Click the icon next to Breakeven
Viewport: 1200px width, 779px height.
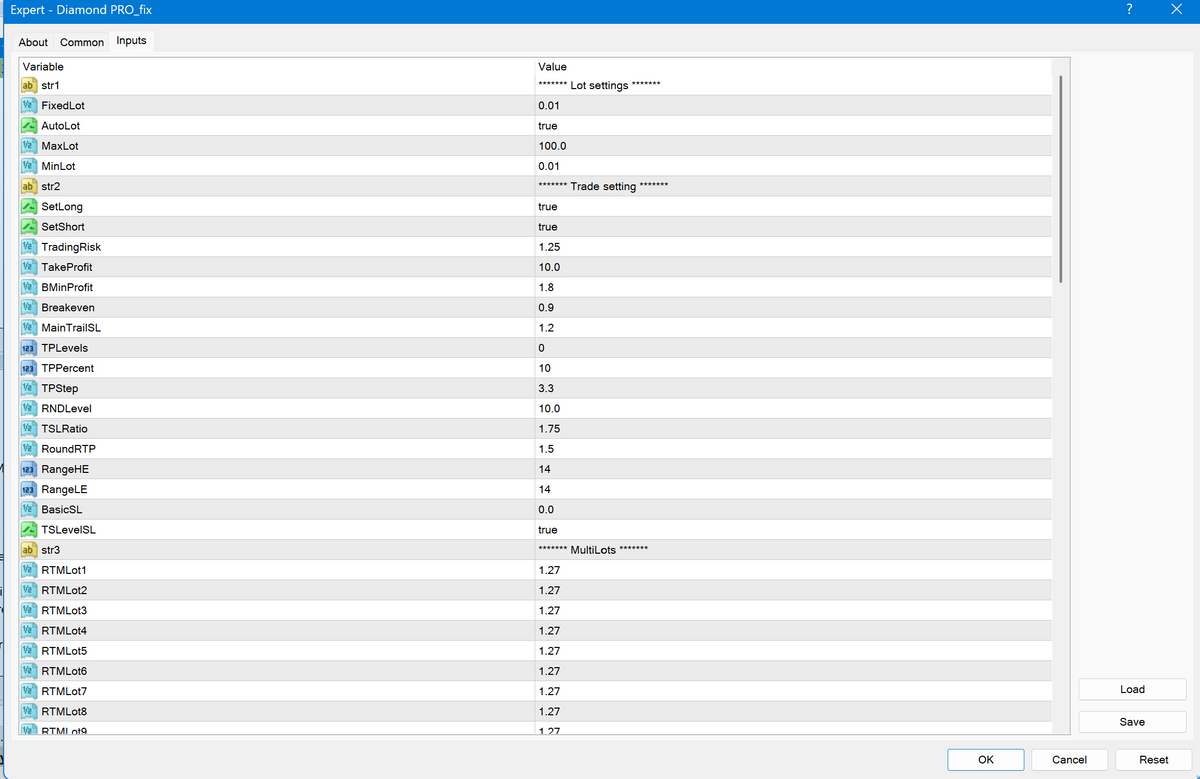coord(29,307)
